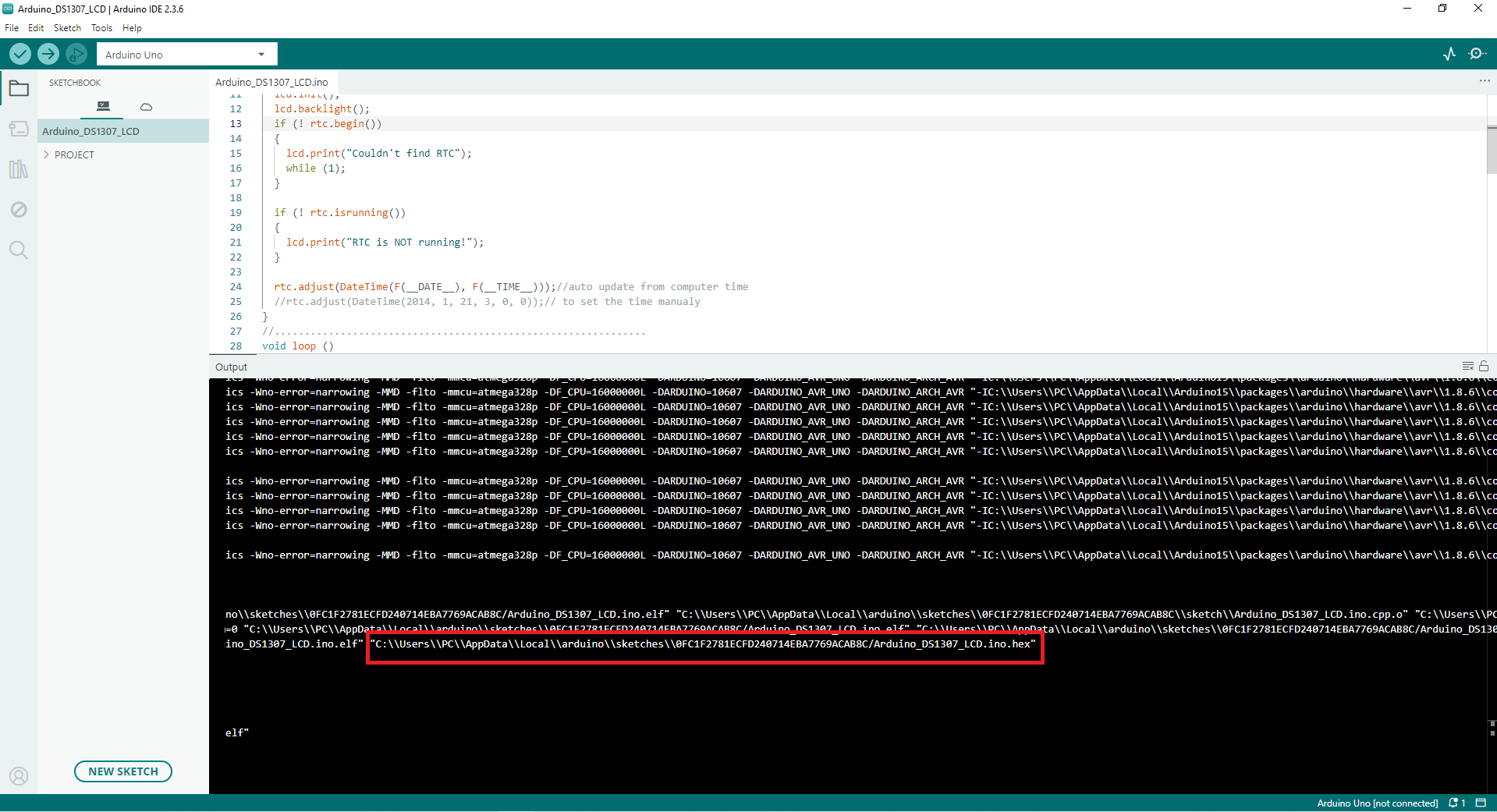Image resolution: width=1497 pixels, height=812 pixels.
Task: Click the 'Couldn't find RTC' print line
Action: [378, 154]
